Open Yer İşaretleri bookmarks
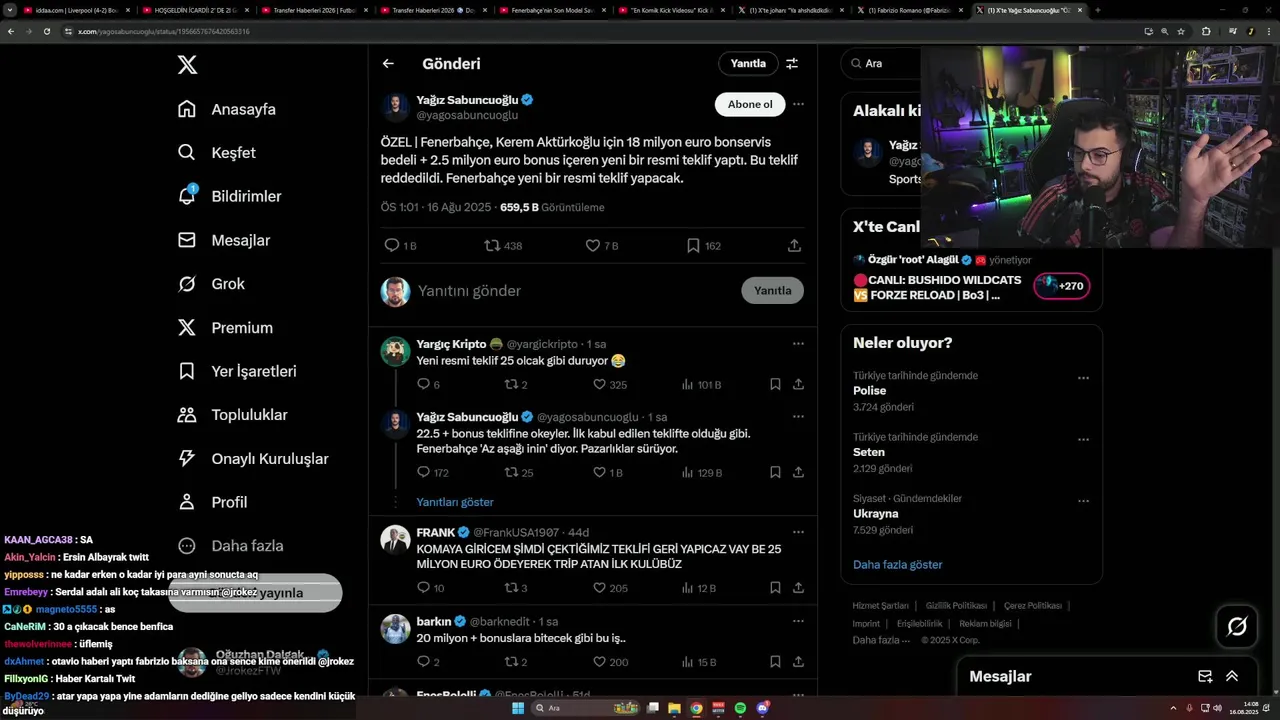1280x720 pixels. (x=237, y=371)
